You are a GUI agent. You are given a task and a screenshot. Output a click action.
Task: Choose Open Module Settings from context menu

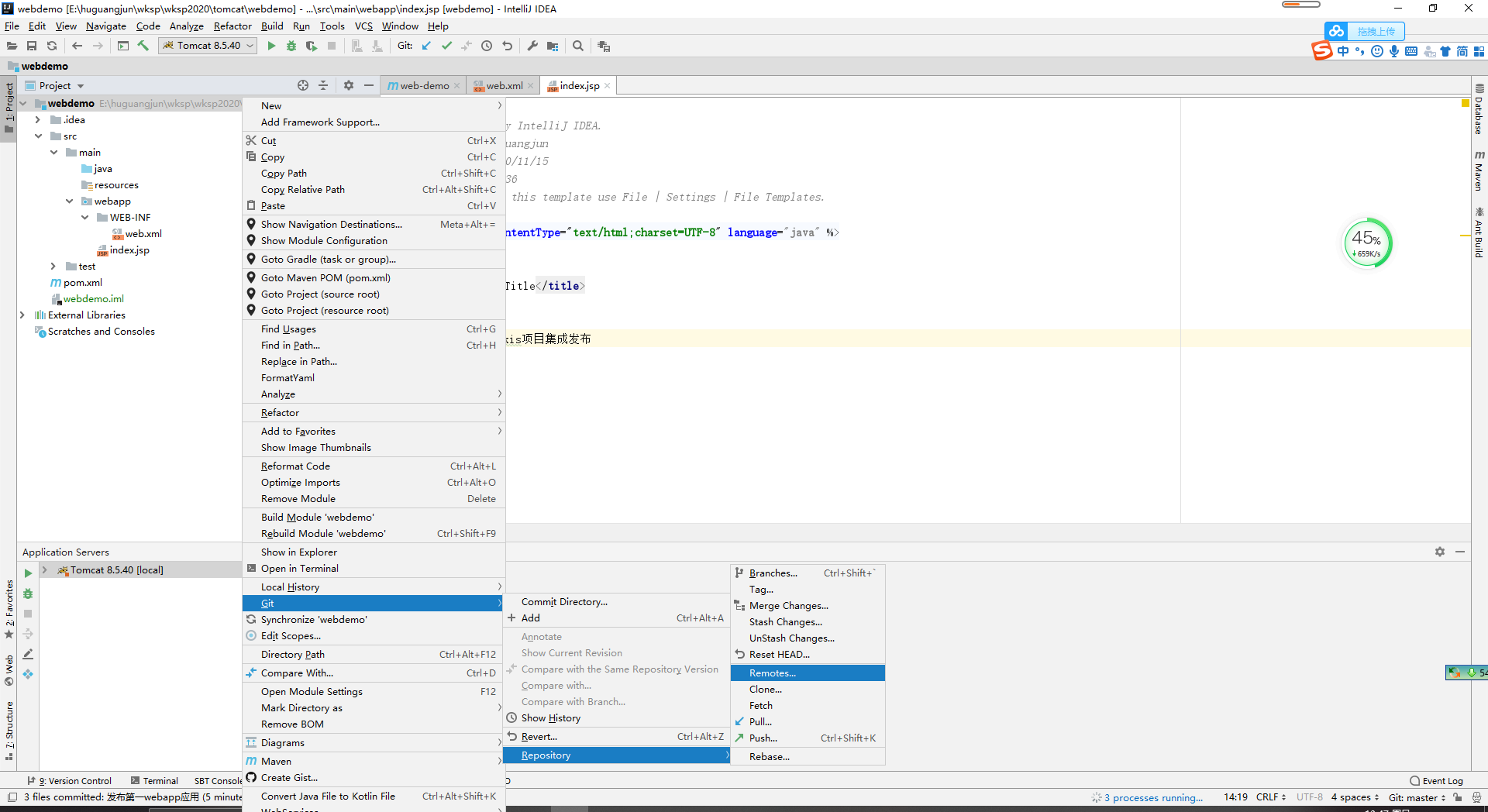click(x=374, y=691)
